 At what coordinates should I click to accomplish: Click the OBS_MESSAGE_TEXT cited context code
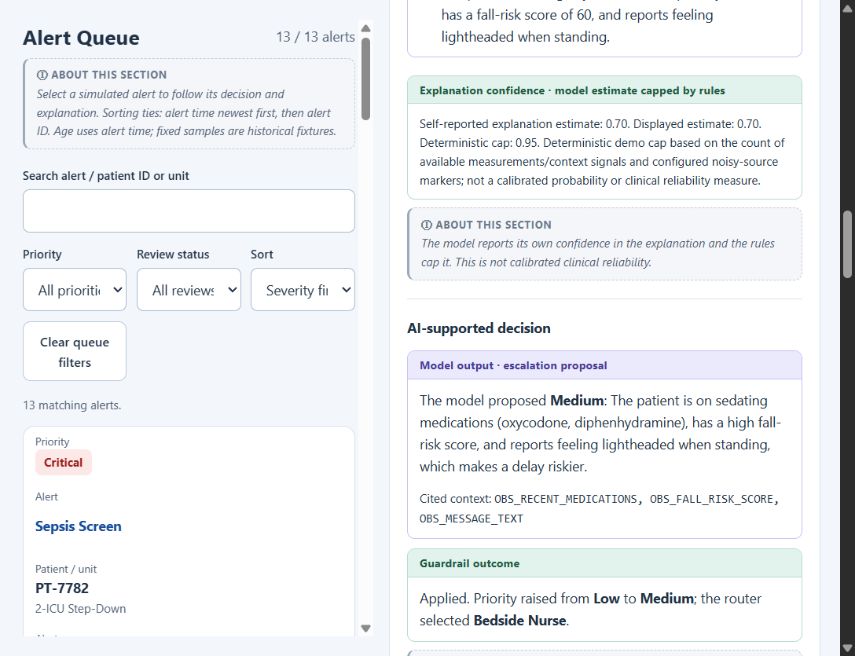471,519
